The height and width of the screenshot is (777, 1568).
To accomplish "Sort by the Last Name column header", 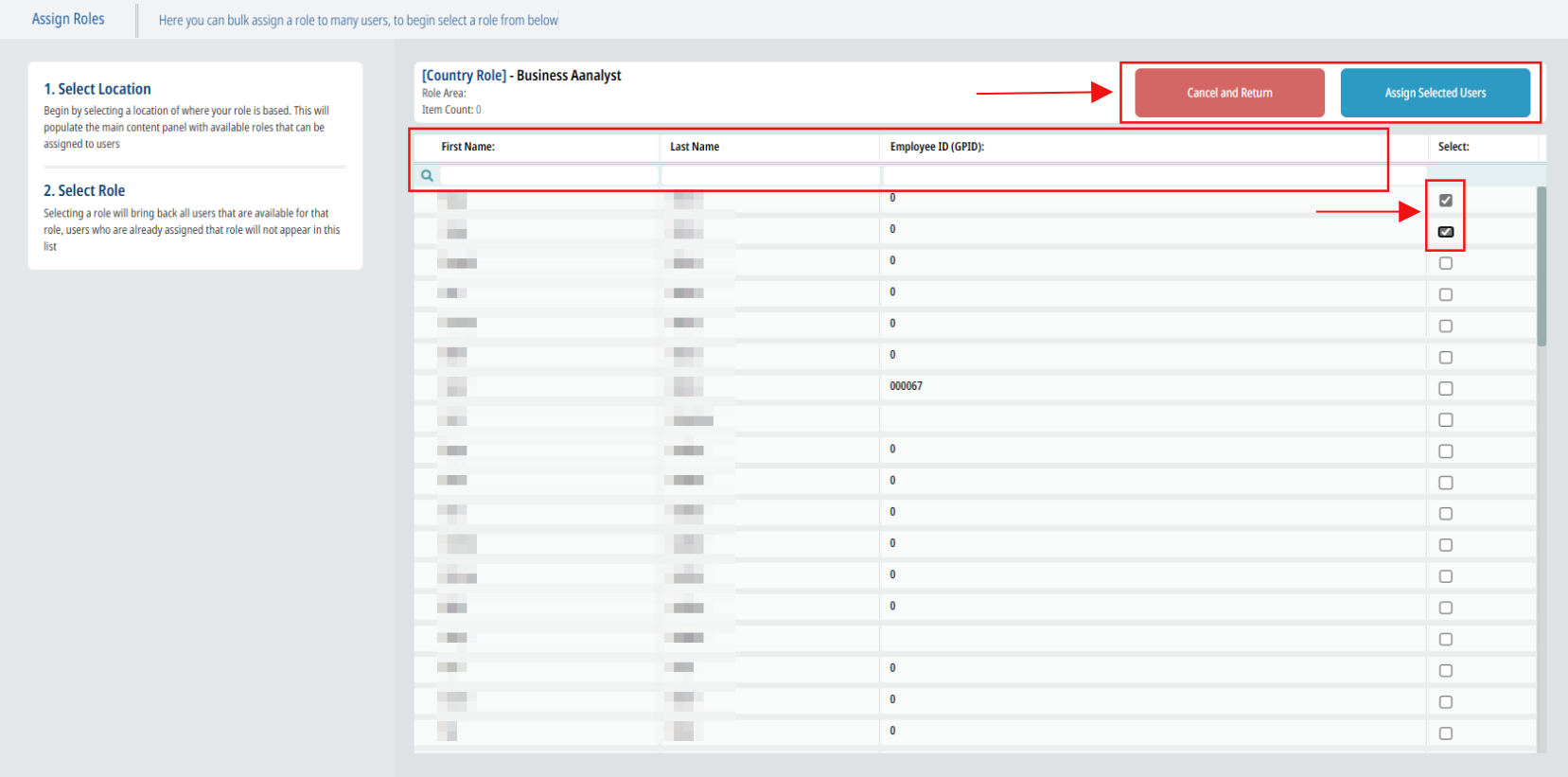I will (x=695, y=147).
